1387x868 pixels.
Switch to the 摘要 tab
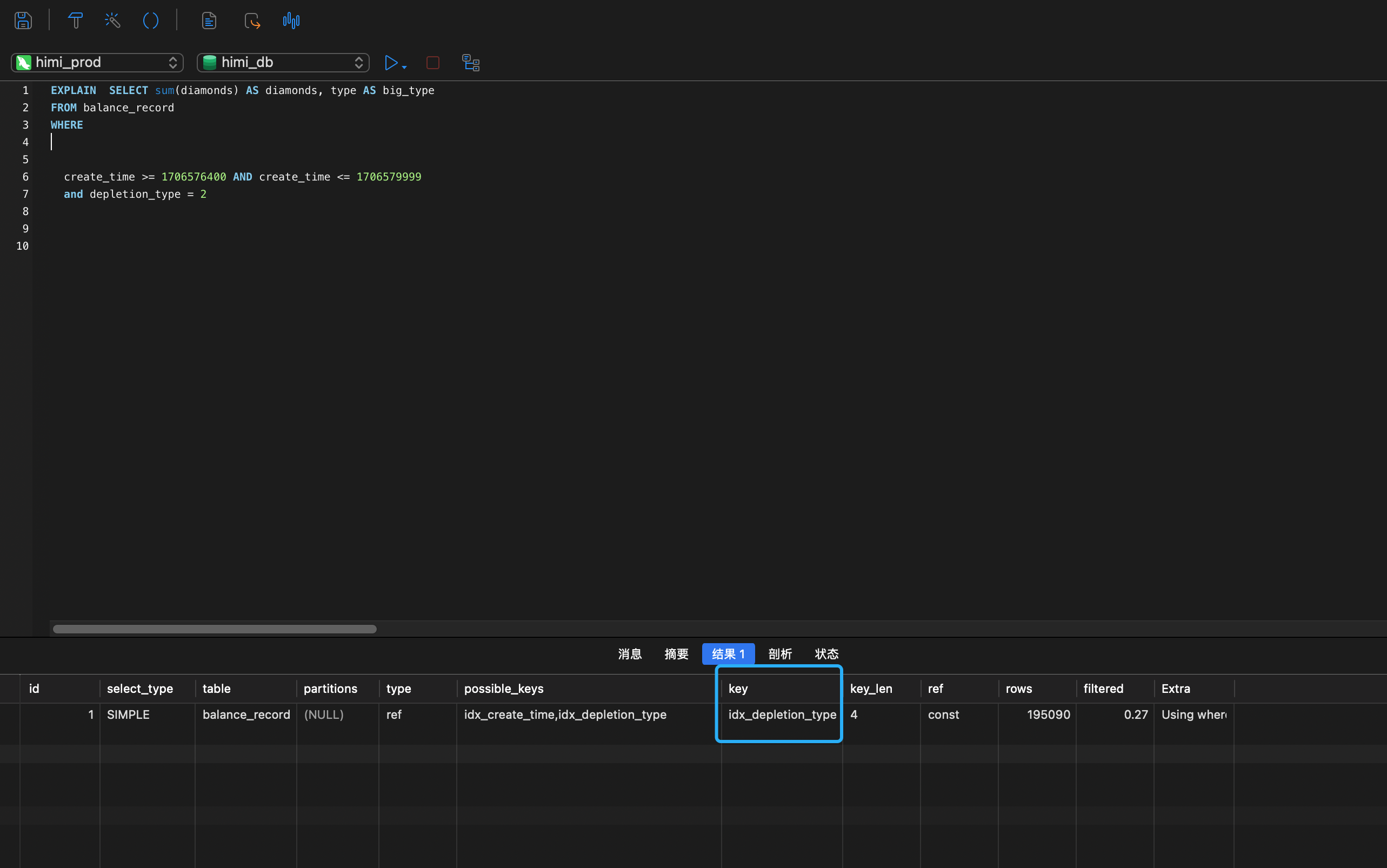[676, 654]
